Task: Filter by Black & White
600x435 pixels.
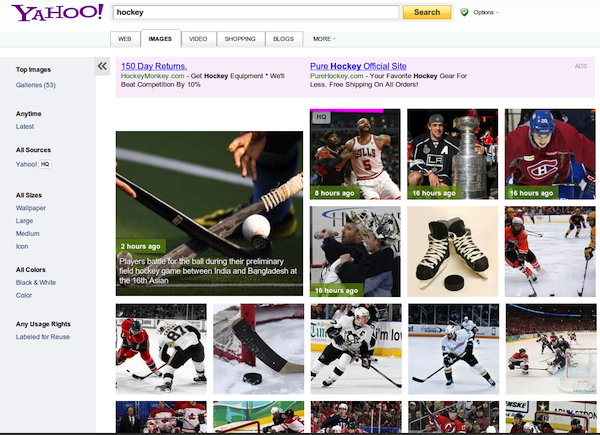Action: (x=36, y=282)
